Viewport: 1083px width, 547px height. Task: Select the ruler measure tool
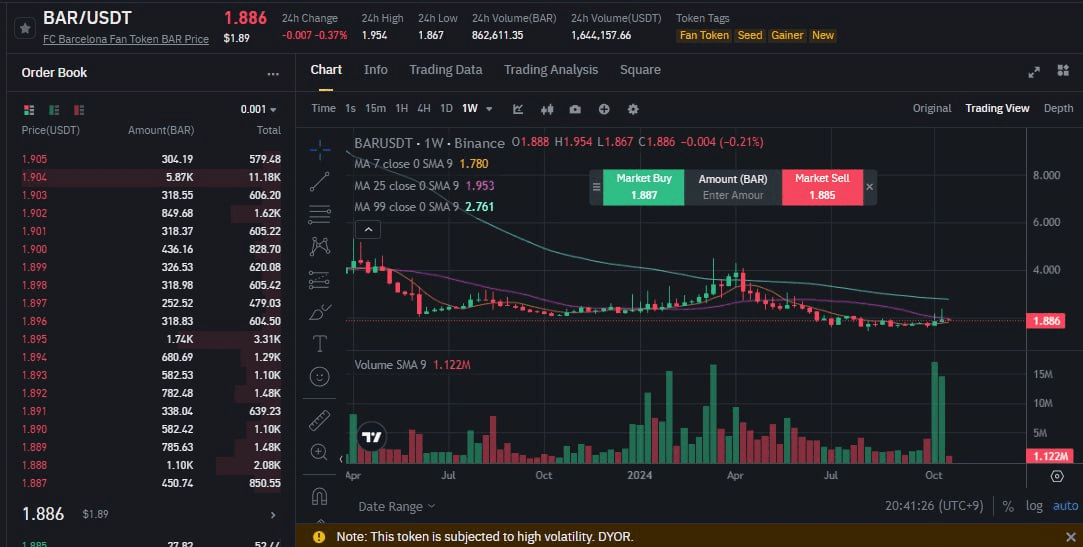click(320, 420)
